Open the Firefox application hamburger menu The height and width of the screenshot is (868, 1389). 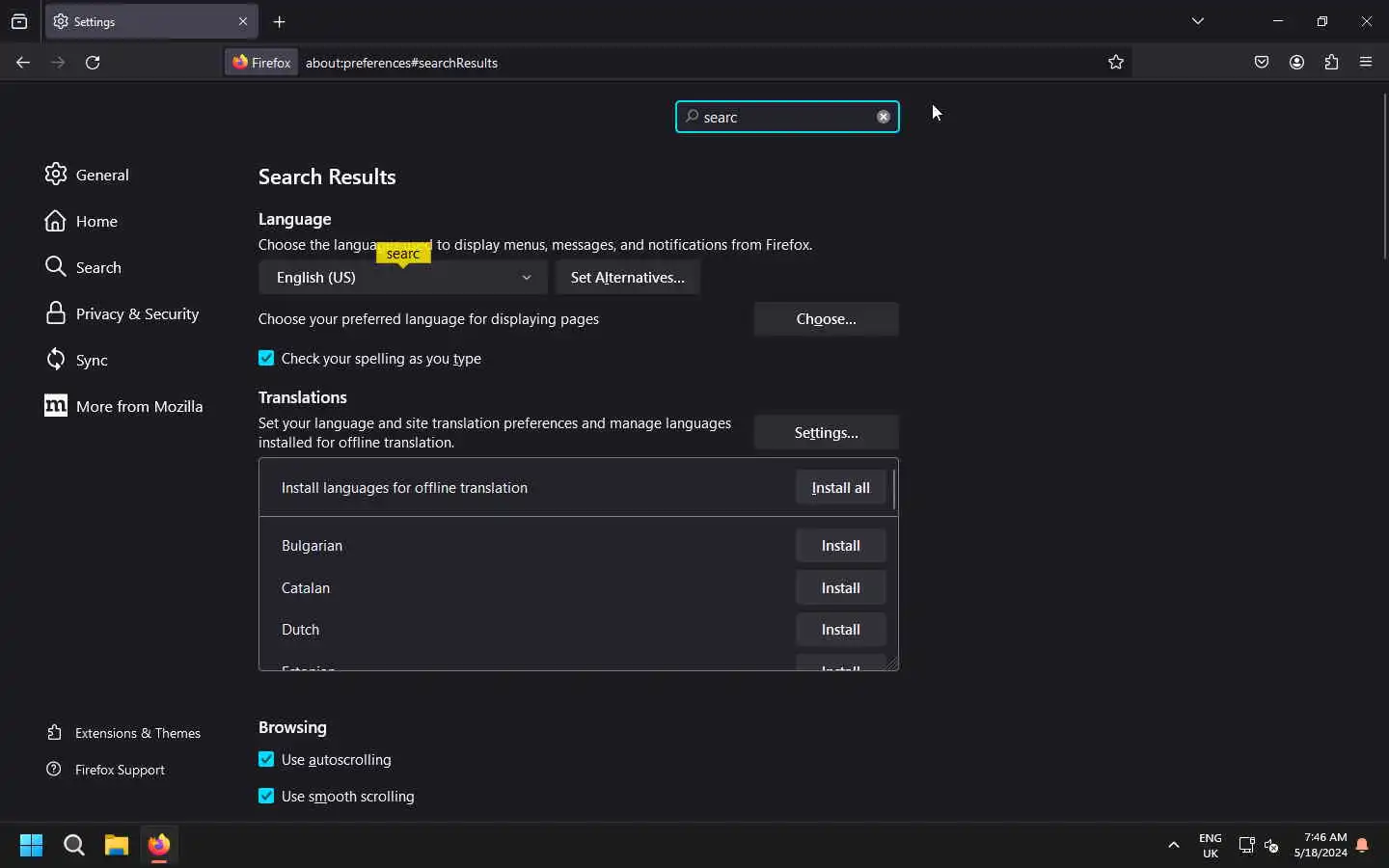pyautogui.click(x=1366, y=63)
